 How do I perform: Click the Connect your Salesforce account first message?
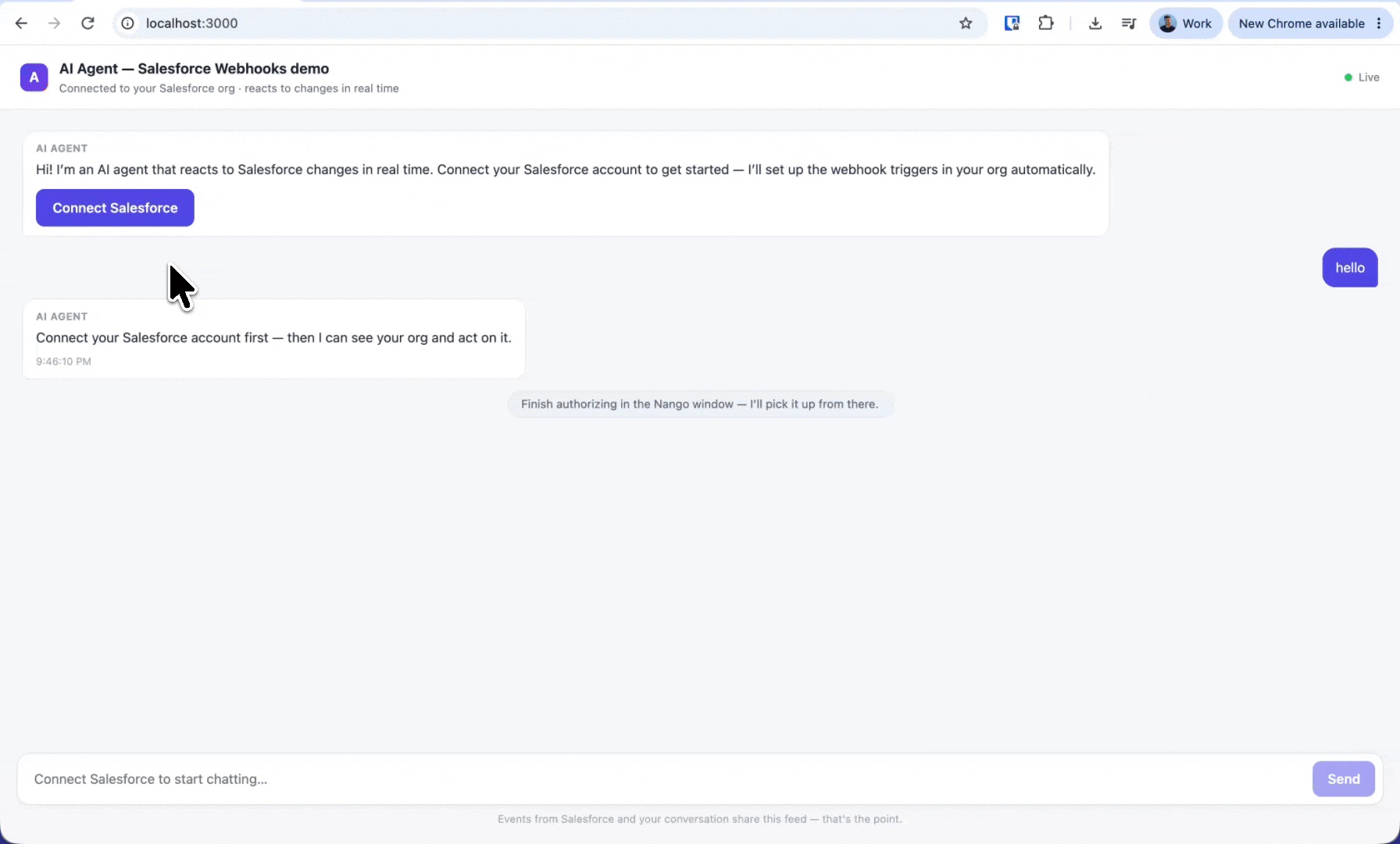click(273, 338)
